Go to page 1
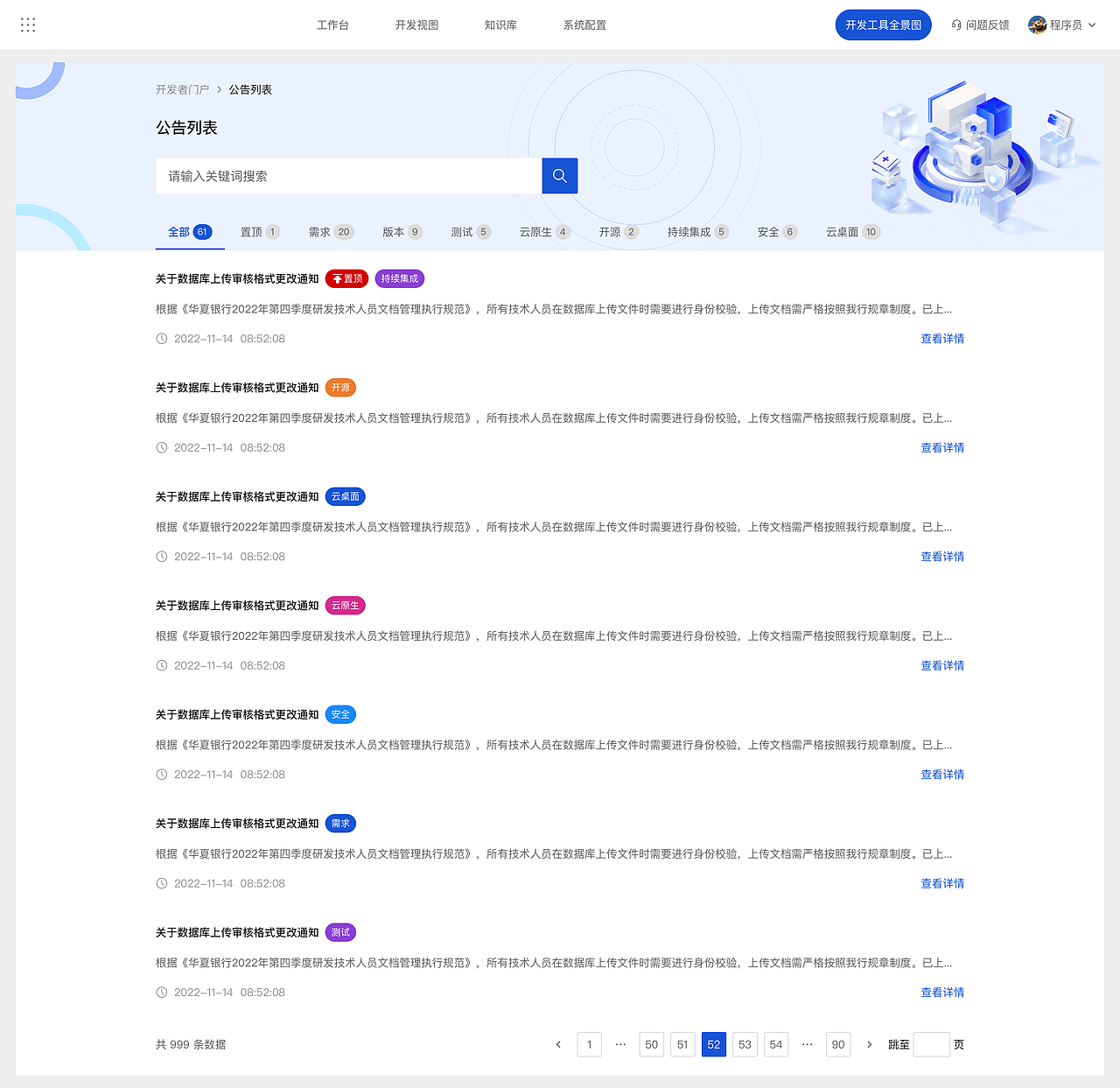1120x1088 pixels. click(x=590, y=1044)
